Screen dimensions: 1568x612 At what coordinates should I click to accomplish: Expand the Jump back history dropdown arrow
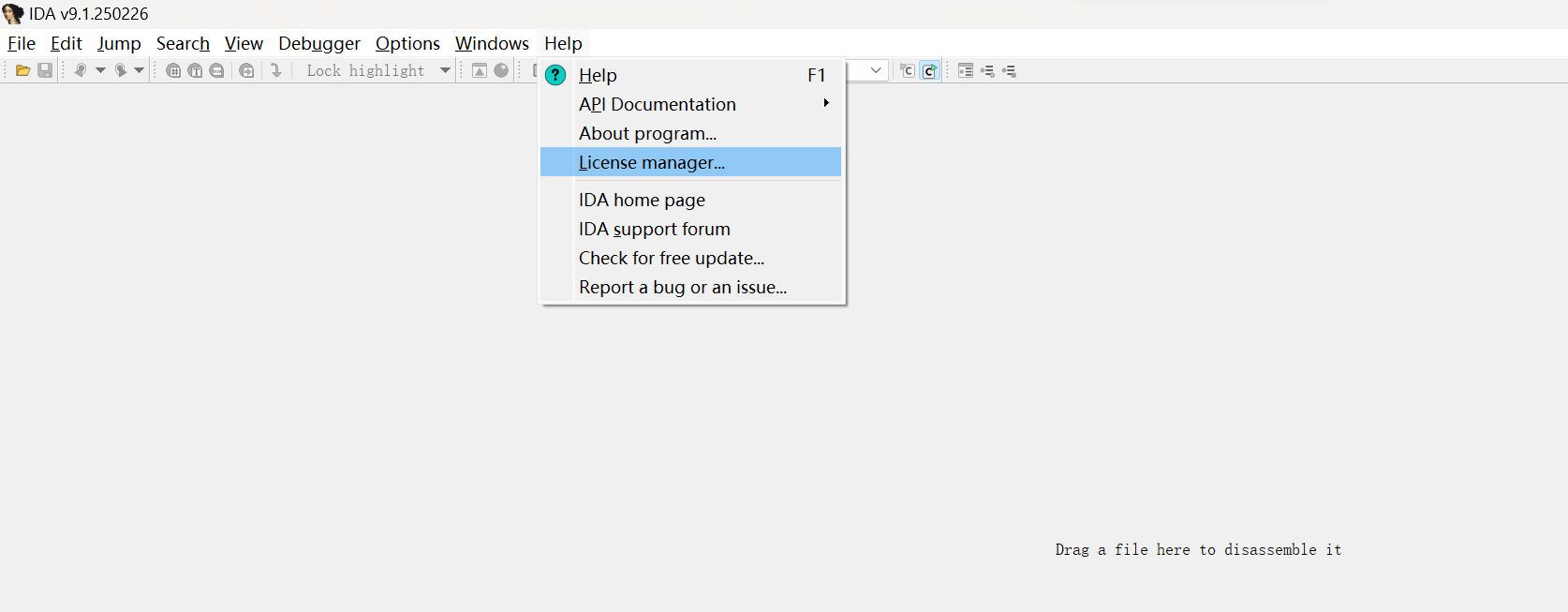pyautogui.click(x=100, y=70)
